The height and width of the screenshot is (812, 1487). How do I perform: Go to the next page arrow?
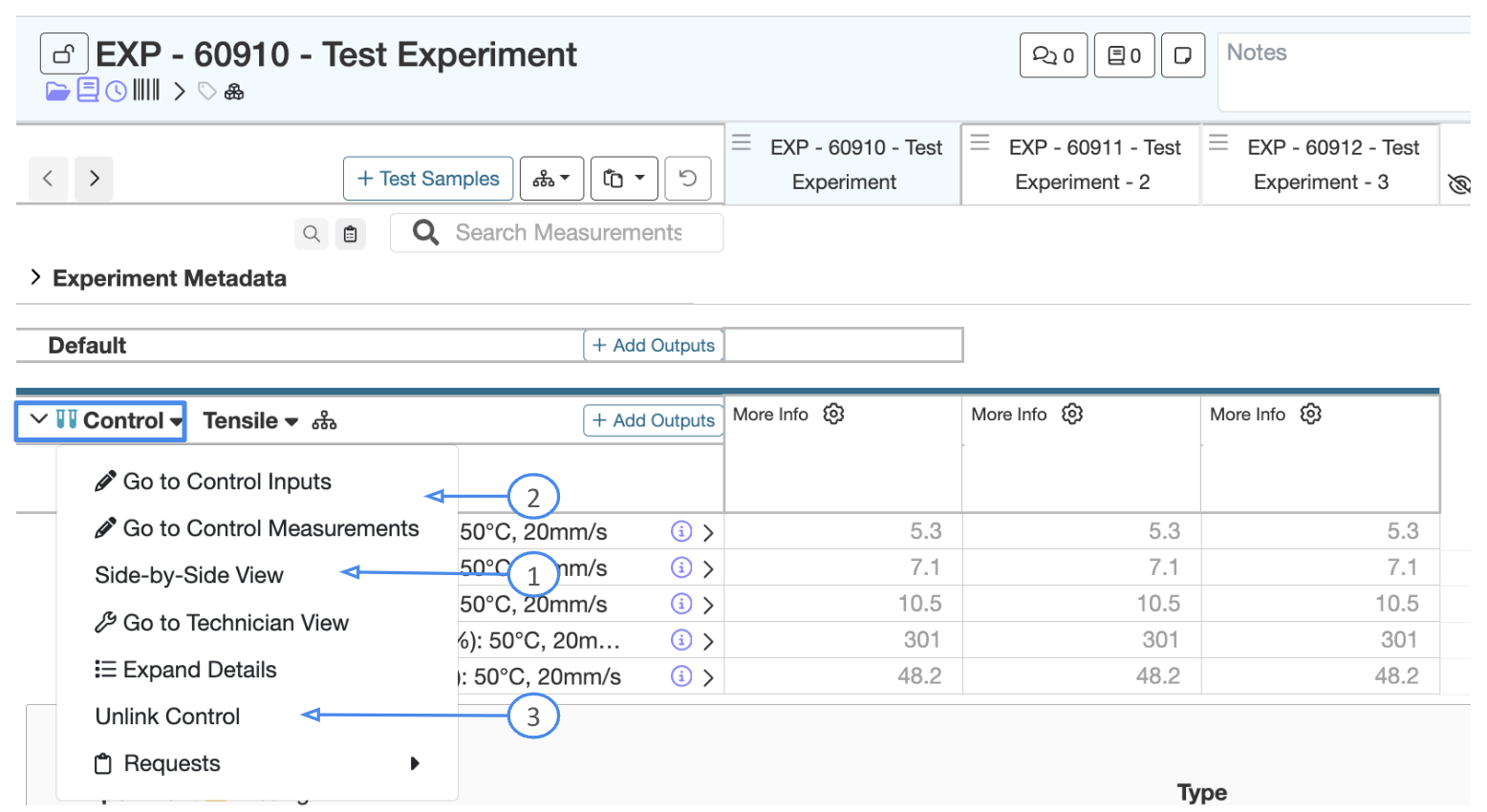click(94, 178)
